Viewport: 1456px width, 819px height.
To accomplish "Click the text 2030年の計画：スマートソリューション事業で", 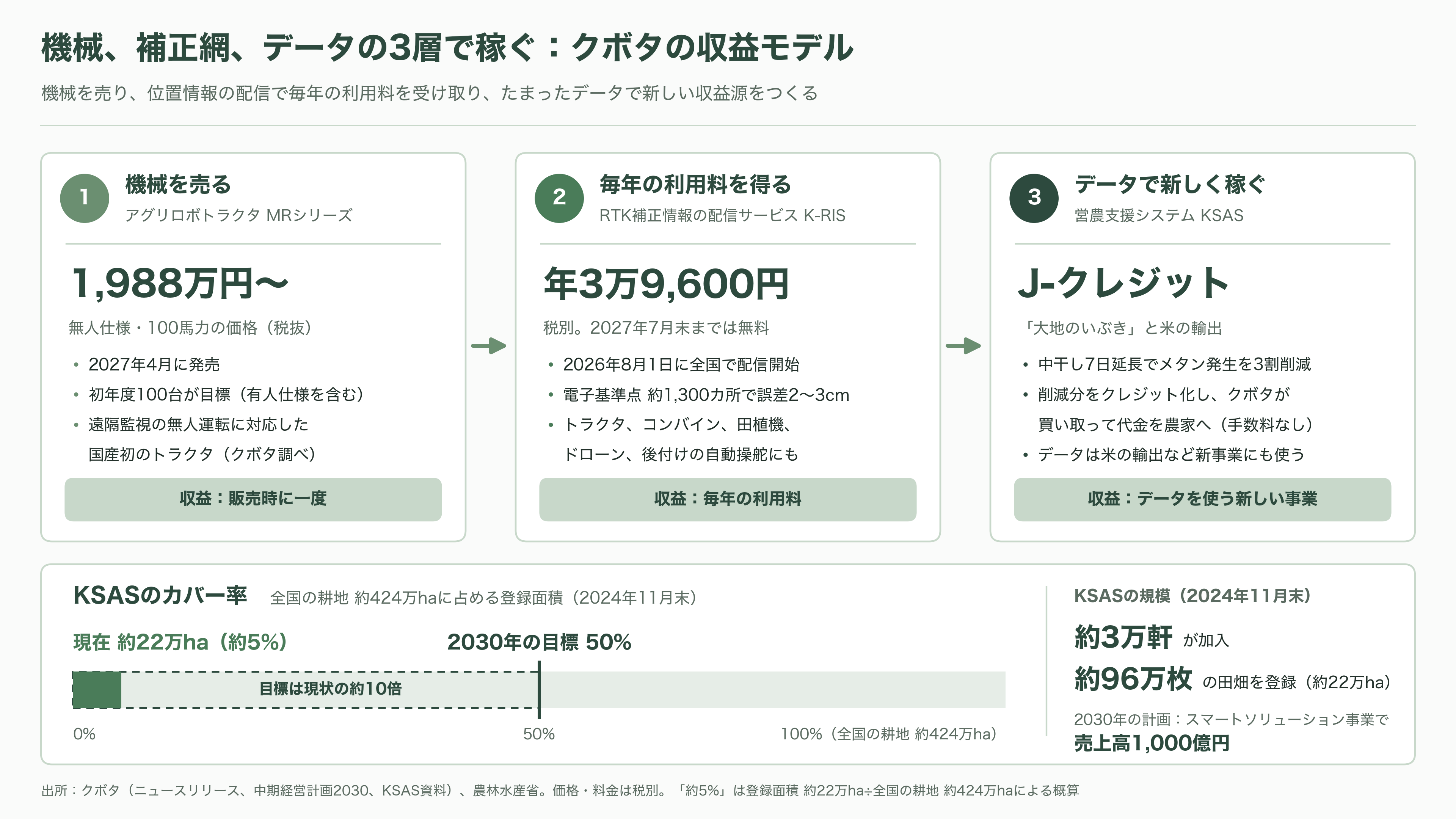I will (1231, 720).
